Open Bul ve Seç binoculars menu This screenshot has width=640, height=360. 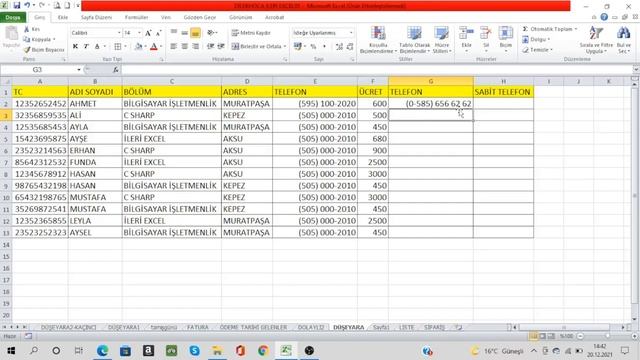(x=624, y=40)
